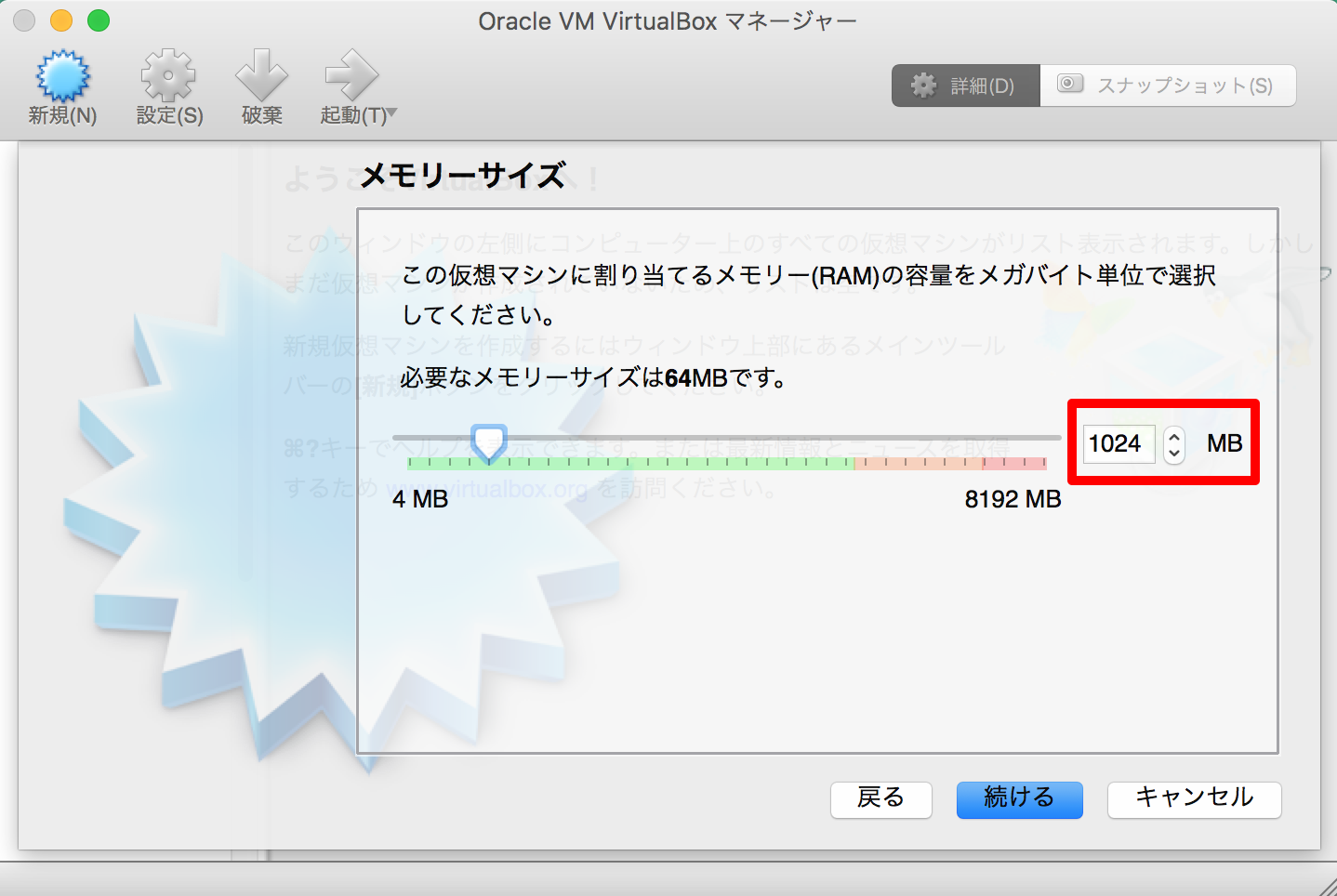This screenshot has height=896, width=1337.
Task: Click the New (新規) virtual machine icon
Action: coord(62,76)
